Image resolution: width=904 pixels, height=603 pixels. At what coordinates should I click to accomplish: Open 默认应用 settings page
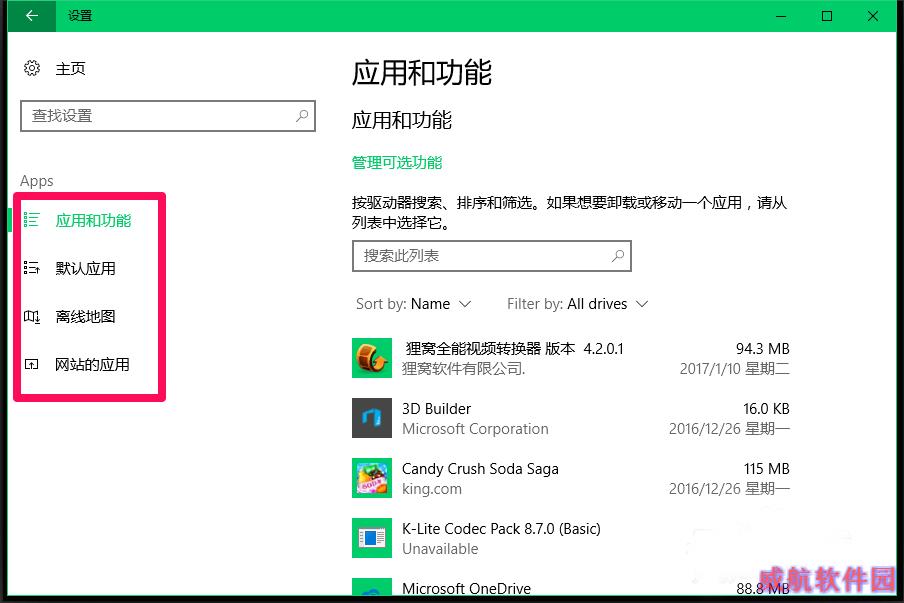(86, 268)
